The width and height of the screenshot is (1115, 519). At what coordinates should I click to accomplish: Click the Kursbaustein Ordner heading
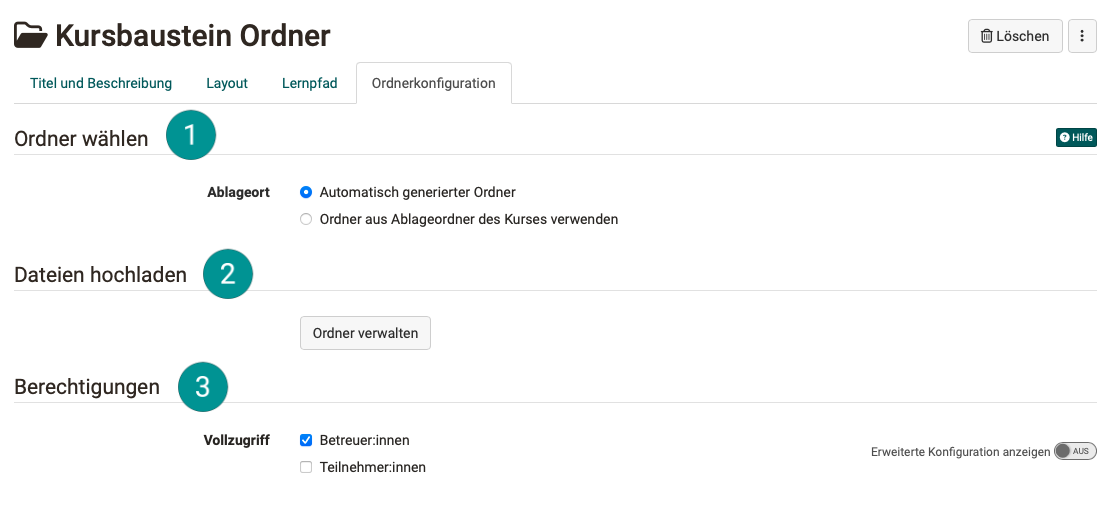tap(192, 36)
